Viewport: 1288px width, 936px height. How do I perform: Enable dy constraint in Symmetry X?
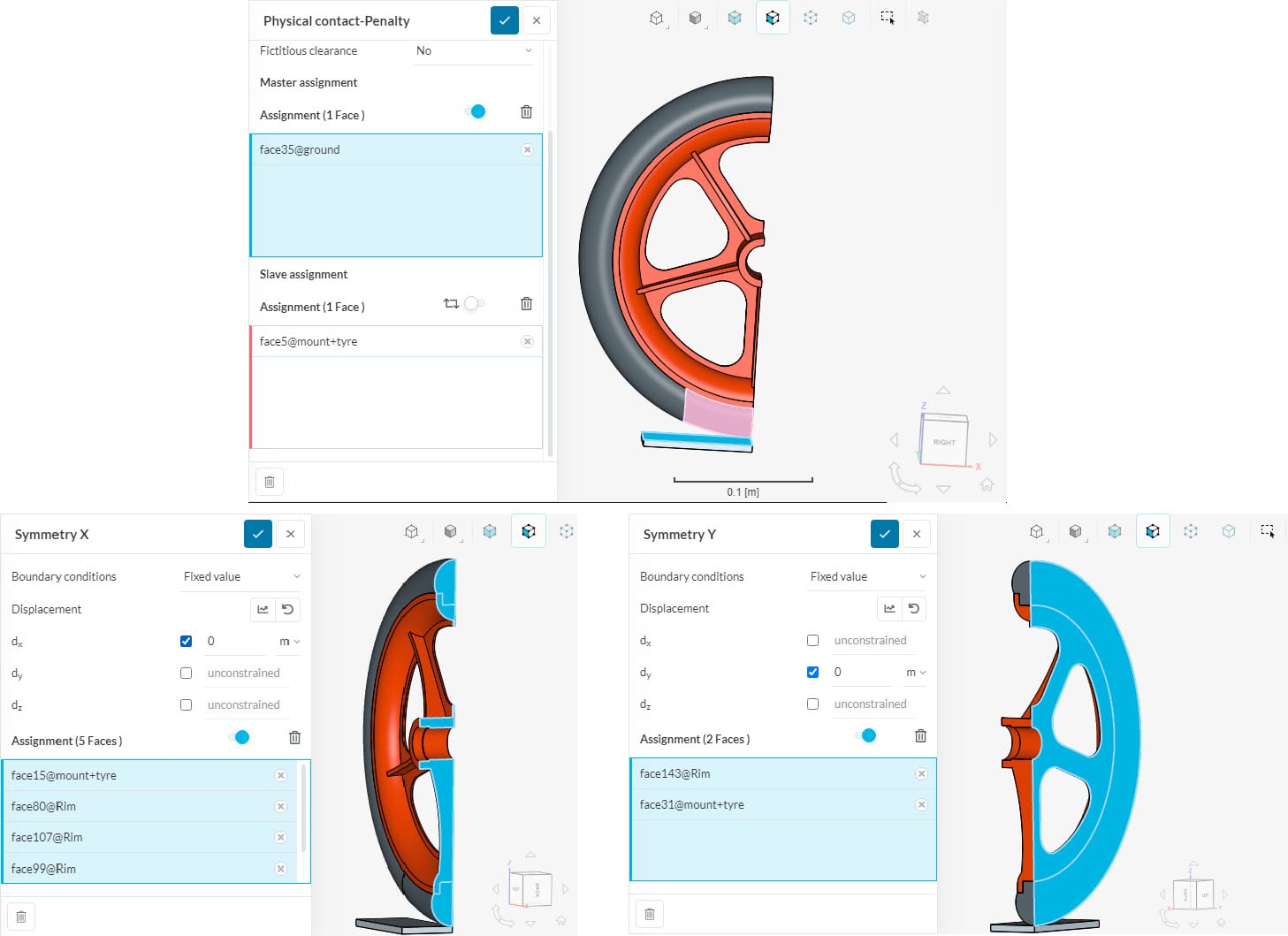pyautogui.click(x=186, y=673)
